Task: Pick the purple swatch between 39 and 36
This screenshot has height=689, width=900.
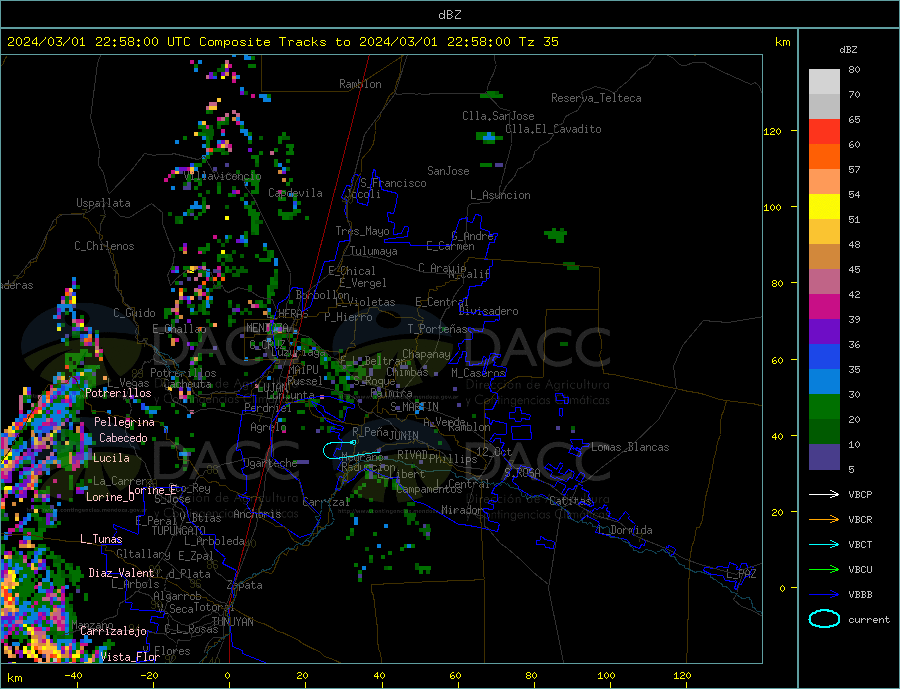Action: click(824, 332)
